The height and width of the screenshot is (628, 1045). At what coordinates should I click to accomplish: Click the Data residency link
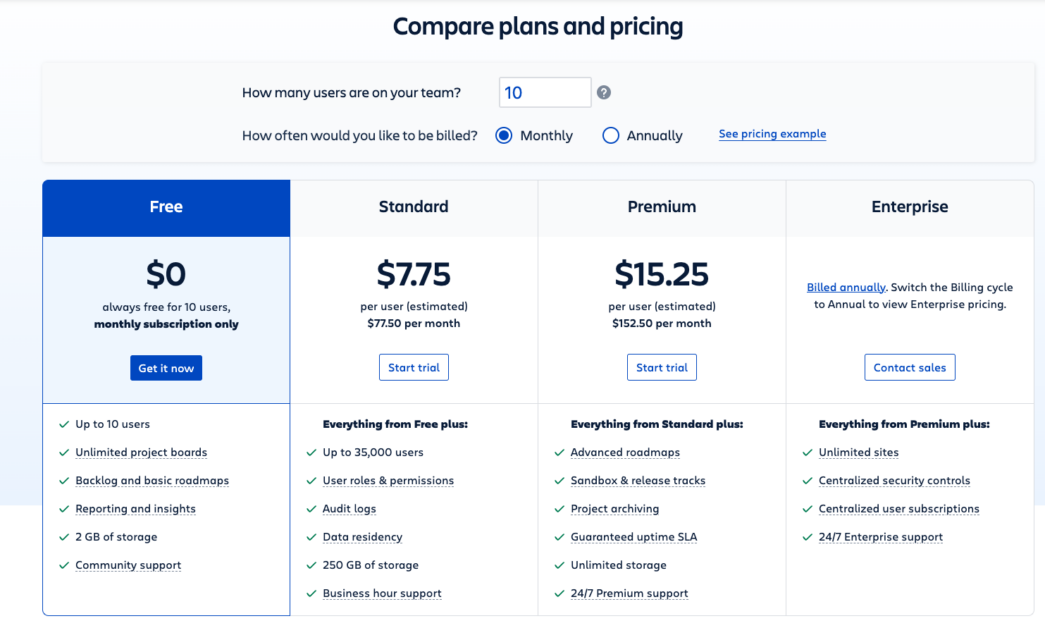pyautogui.click(x=362, y=536)
